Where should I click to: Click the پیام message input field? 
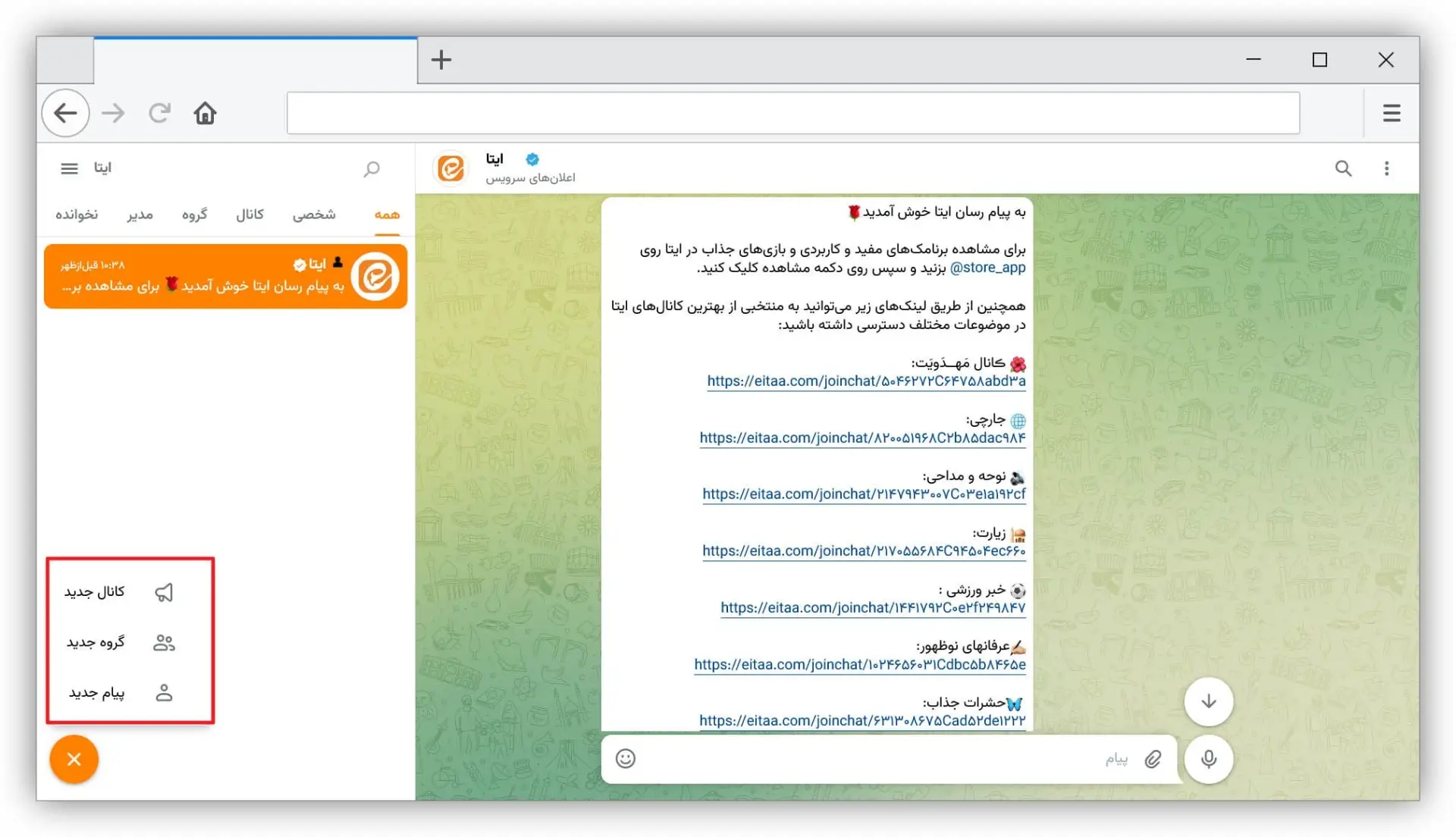click(x=887, y=759)
